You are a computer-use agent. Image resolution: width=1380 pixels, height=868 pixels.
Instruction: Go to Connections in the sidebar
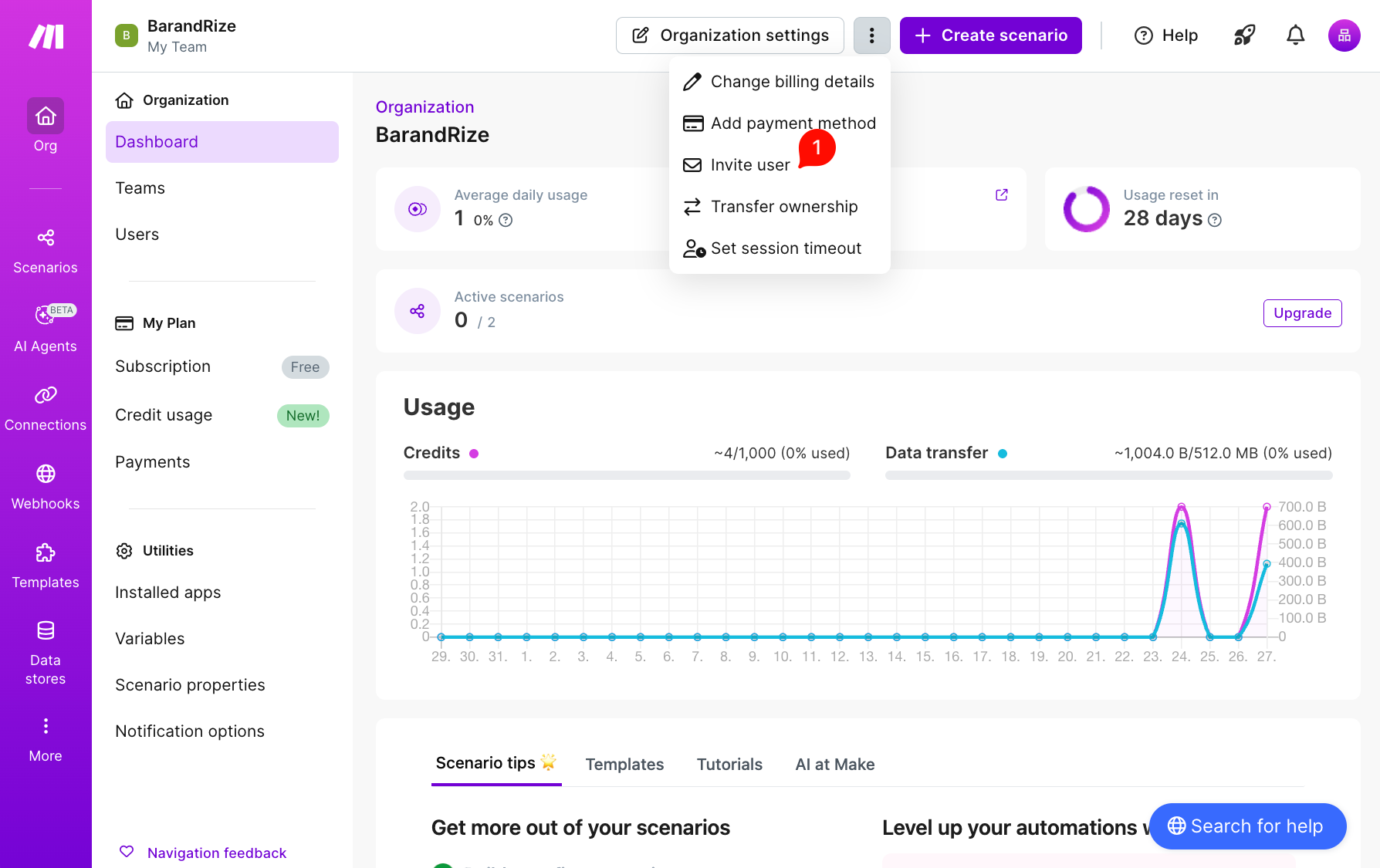(46, 408)
